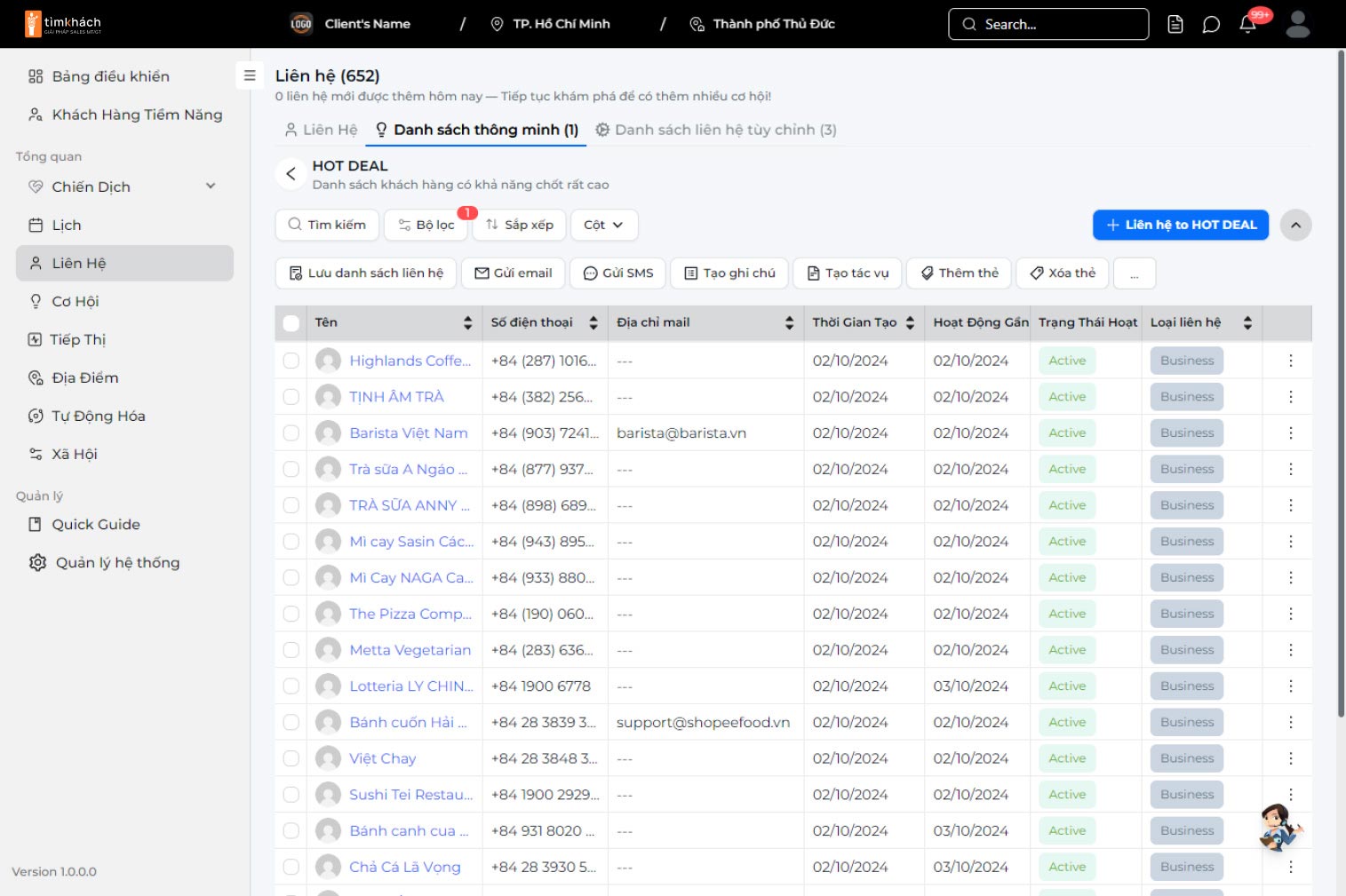The width and height of the screenshot is (1346, 896).
Task: Go back using the HOT DEAL back arrow
Action: (291, 174)
